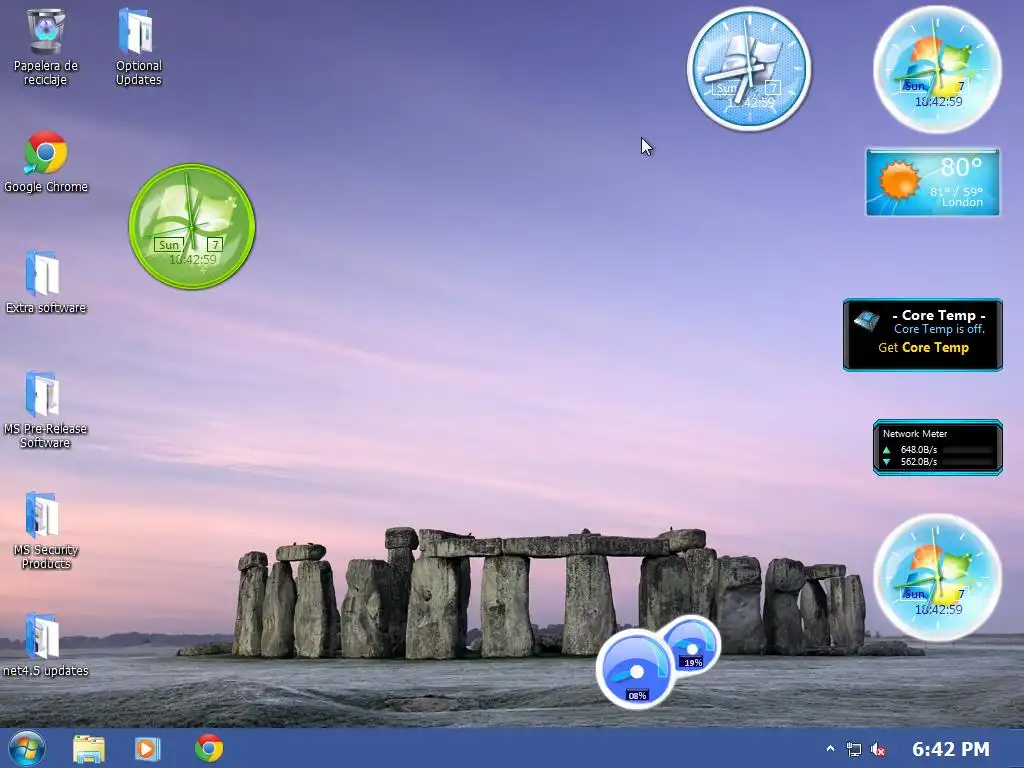Image resolution: width=1024 pixels, height=768 pixels.
Task: Click the memory meter dial showing 19%
Action: point(692,645)
